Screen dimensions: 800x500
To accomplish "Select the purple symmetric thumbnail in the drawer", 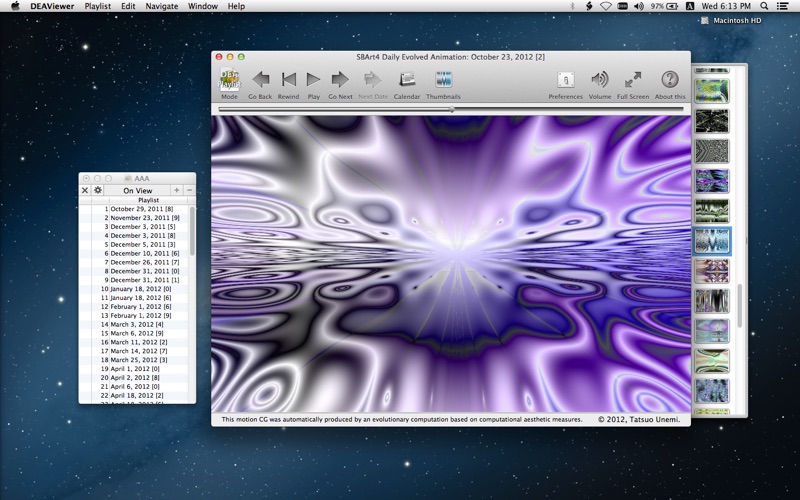I will pos(712,271).
